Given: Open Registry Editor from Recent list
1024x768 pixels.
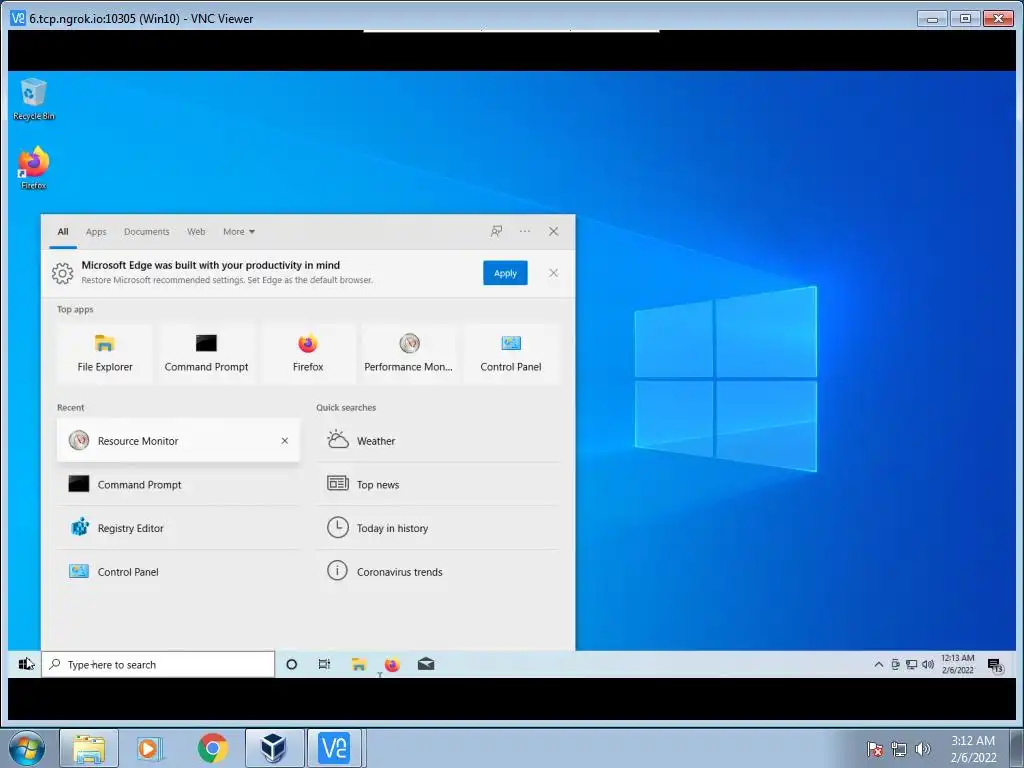Looking at the screenshot, I should click(x=178, y=528).
